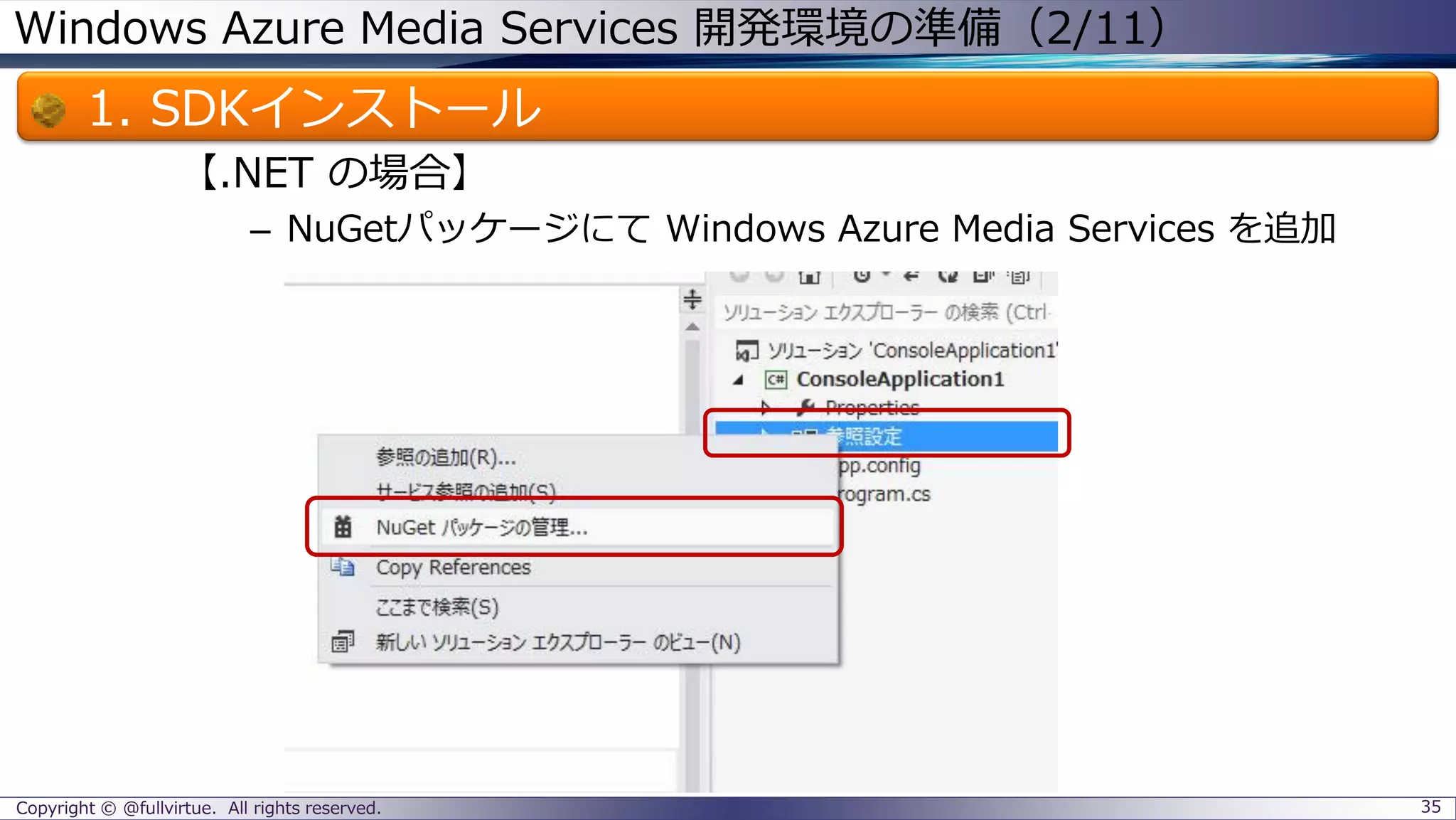Click the Show All Files toolbar icon
Image resolution: width=1456 pixels, height=820 pixels.
tap(1019, 277)
